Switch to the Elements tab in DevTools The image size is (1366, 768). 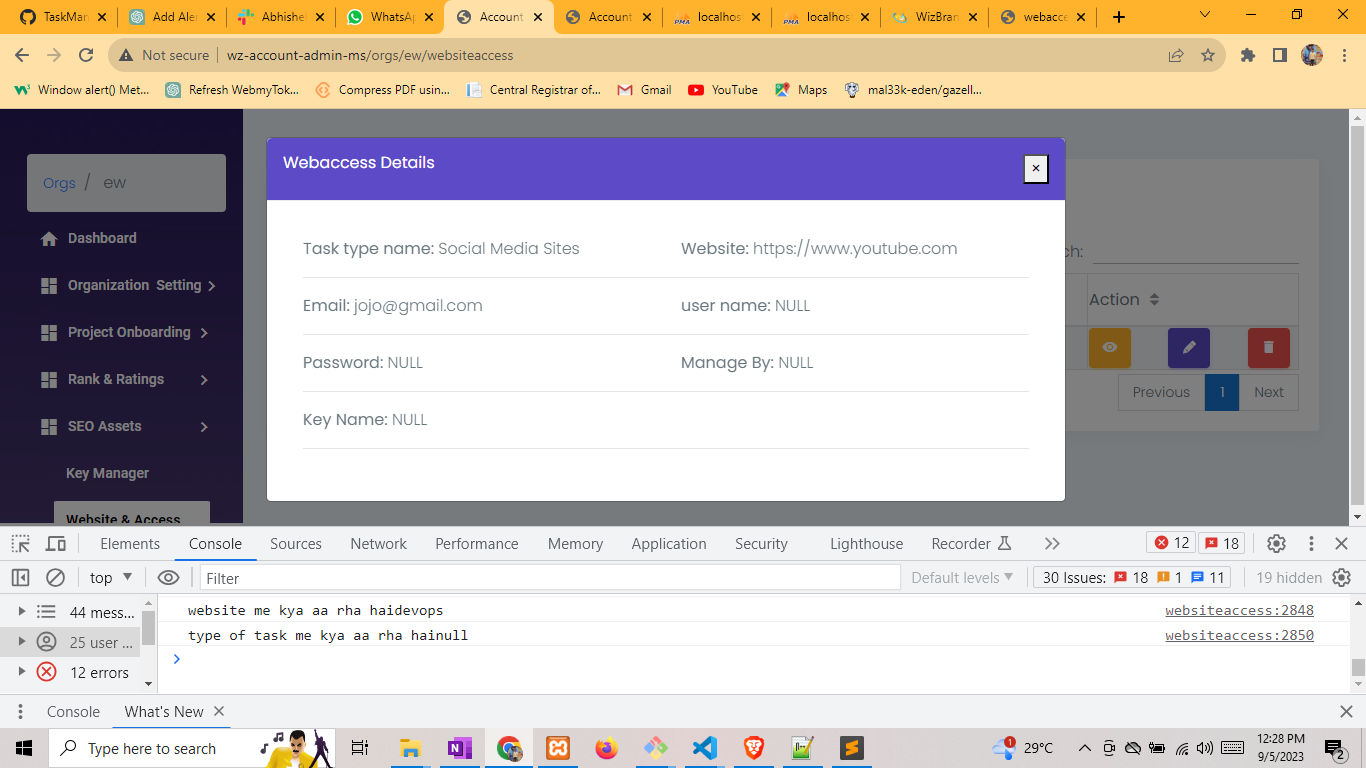pyautogui.click(x=130, y=544)
